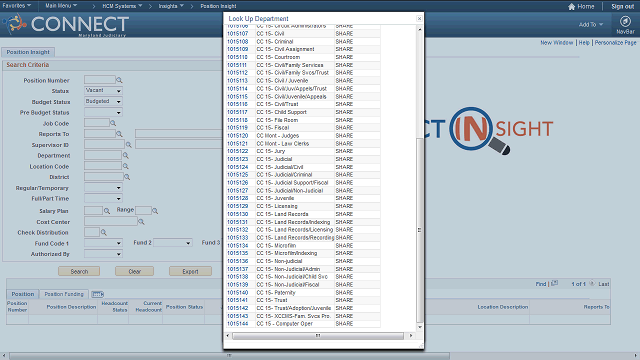The image size is (640, 360).
Task: Click the show all columns tab icon
Action: pyautogui.click(x=97, y=294)
